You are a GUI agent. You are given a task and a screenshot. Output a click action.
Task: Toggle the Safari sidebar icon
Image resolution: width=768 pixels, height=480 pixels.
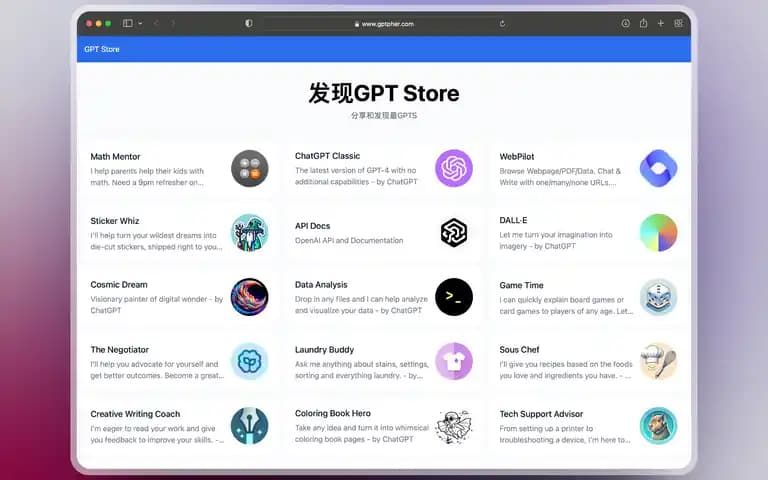coord(128,23)
